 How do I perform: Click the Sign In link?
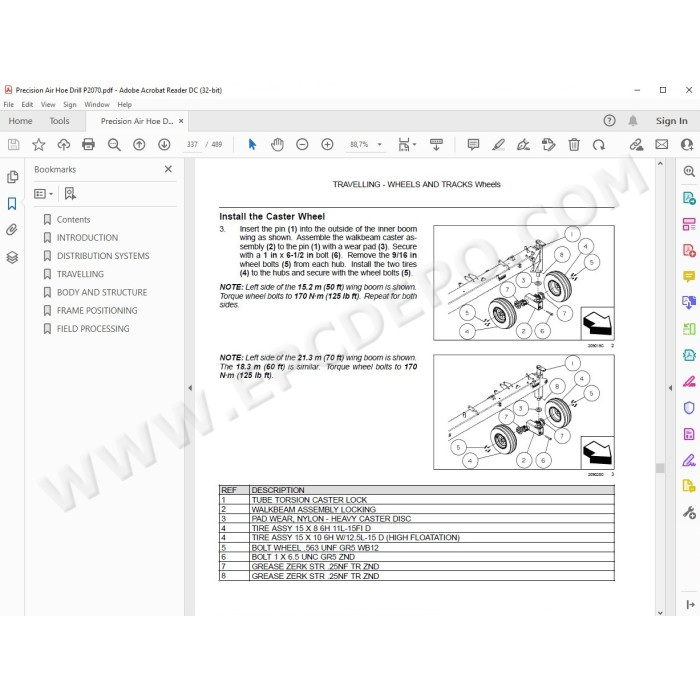(x=671, y=121)
